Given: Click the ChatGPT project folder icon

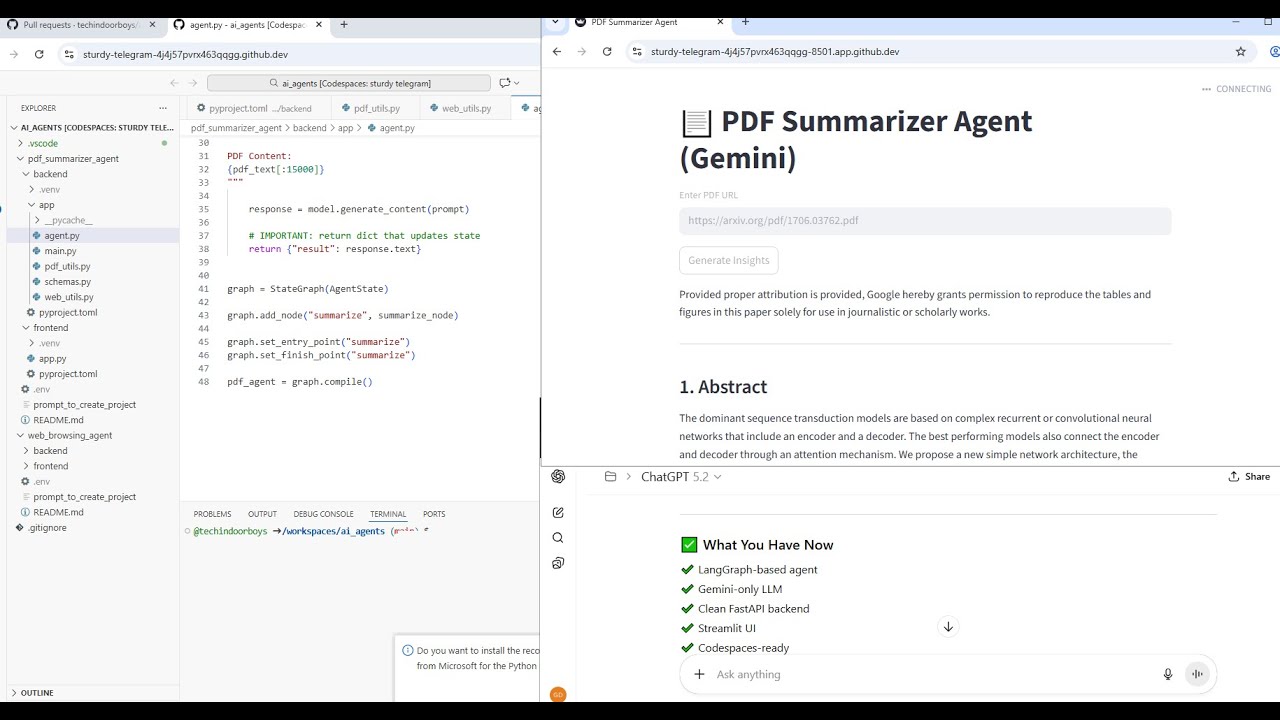Looking at the screenshot, I should pos(610,477).
